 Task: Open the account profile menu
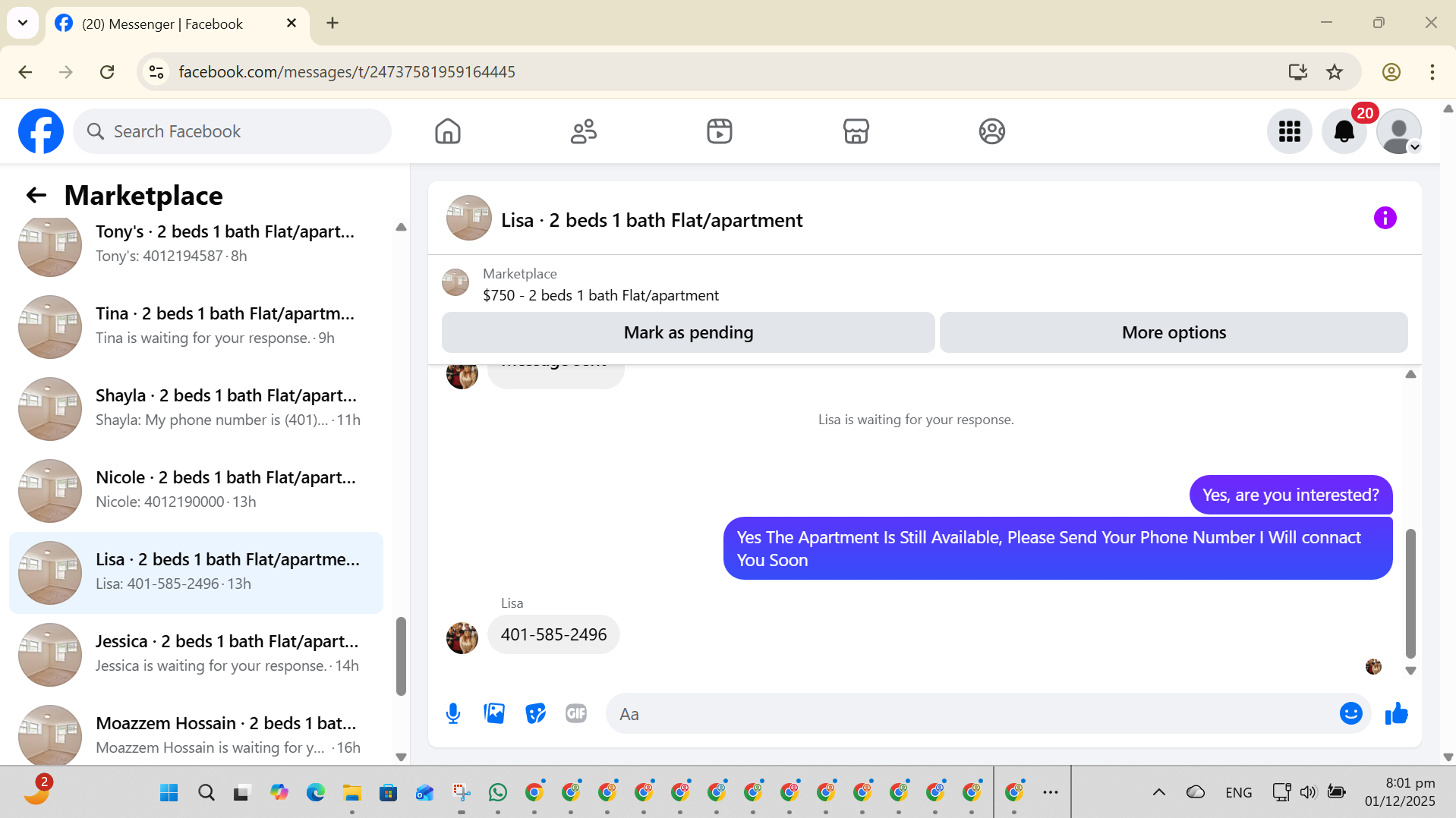[1399, 131]
